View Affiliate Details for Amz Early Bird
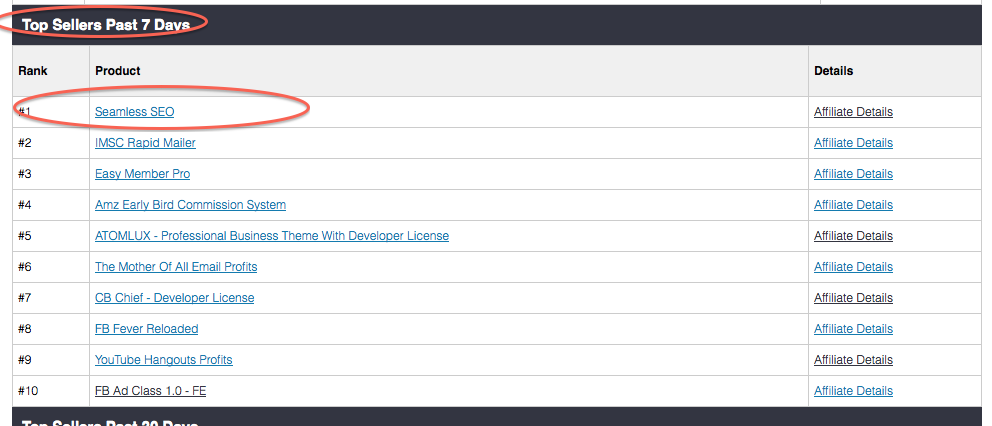Image resolution: width=992 pixels, height=426 pixels. [853, 205]
